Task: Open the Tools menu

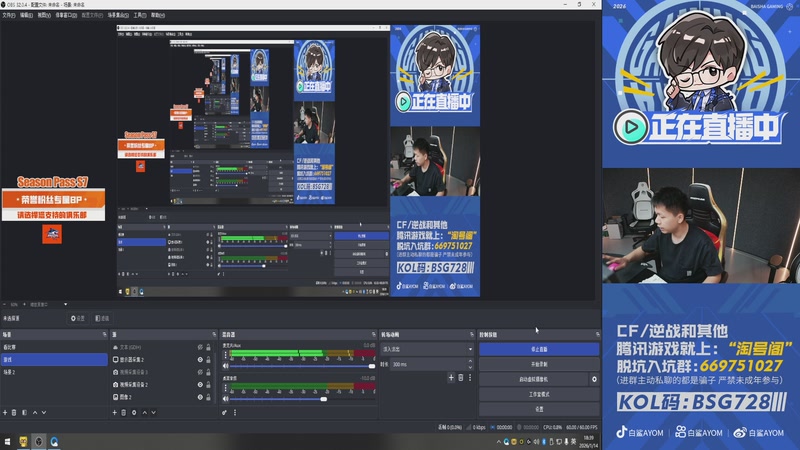Action: (x=139, y=15)
